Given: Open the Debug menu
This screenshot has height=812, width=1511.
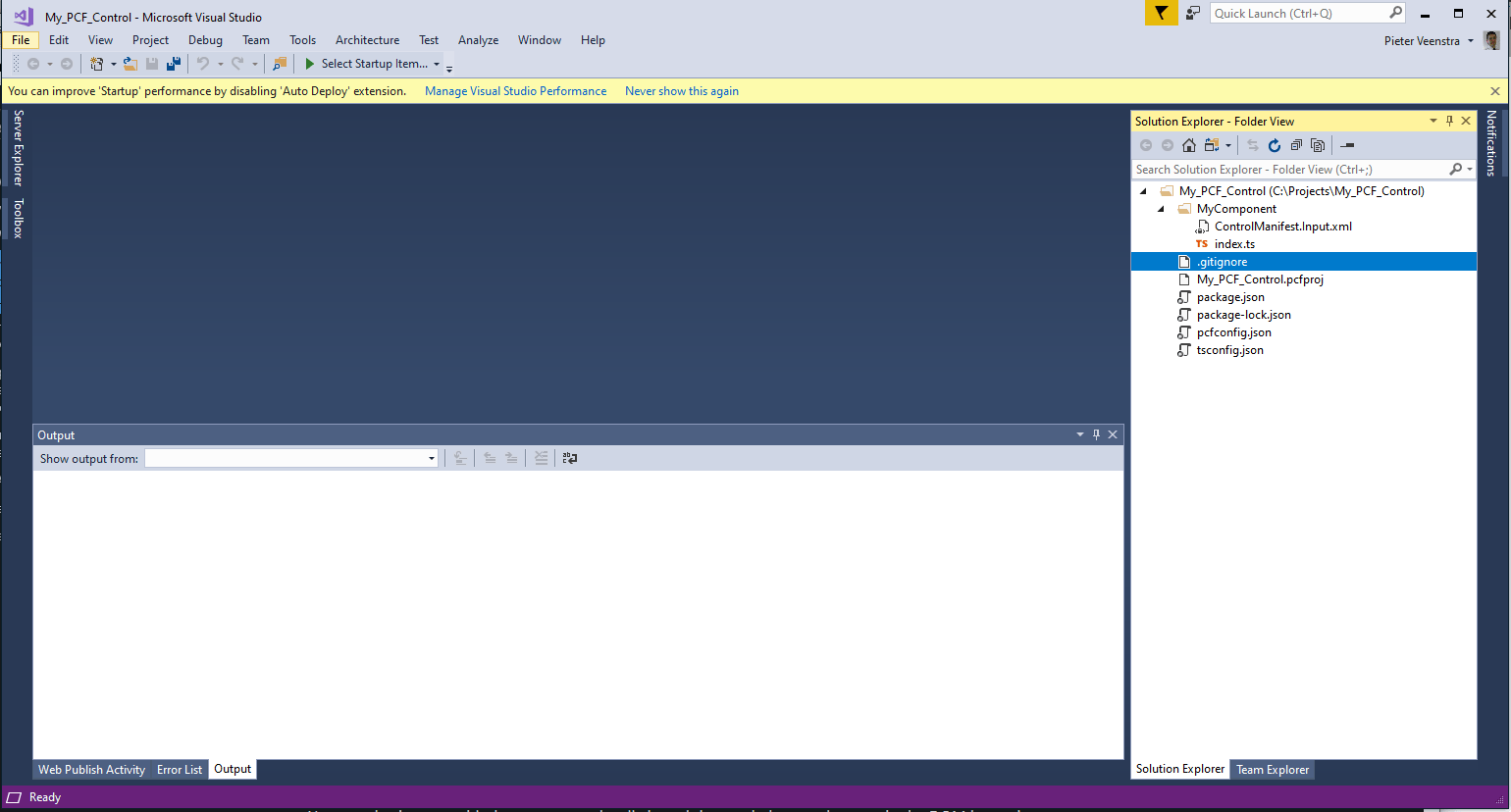Looking at the screenshot, I should 205,40.
